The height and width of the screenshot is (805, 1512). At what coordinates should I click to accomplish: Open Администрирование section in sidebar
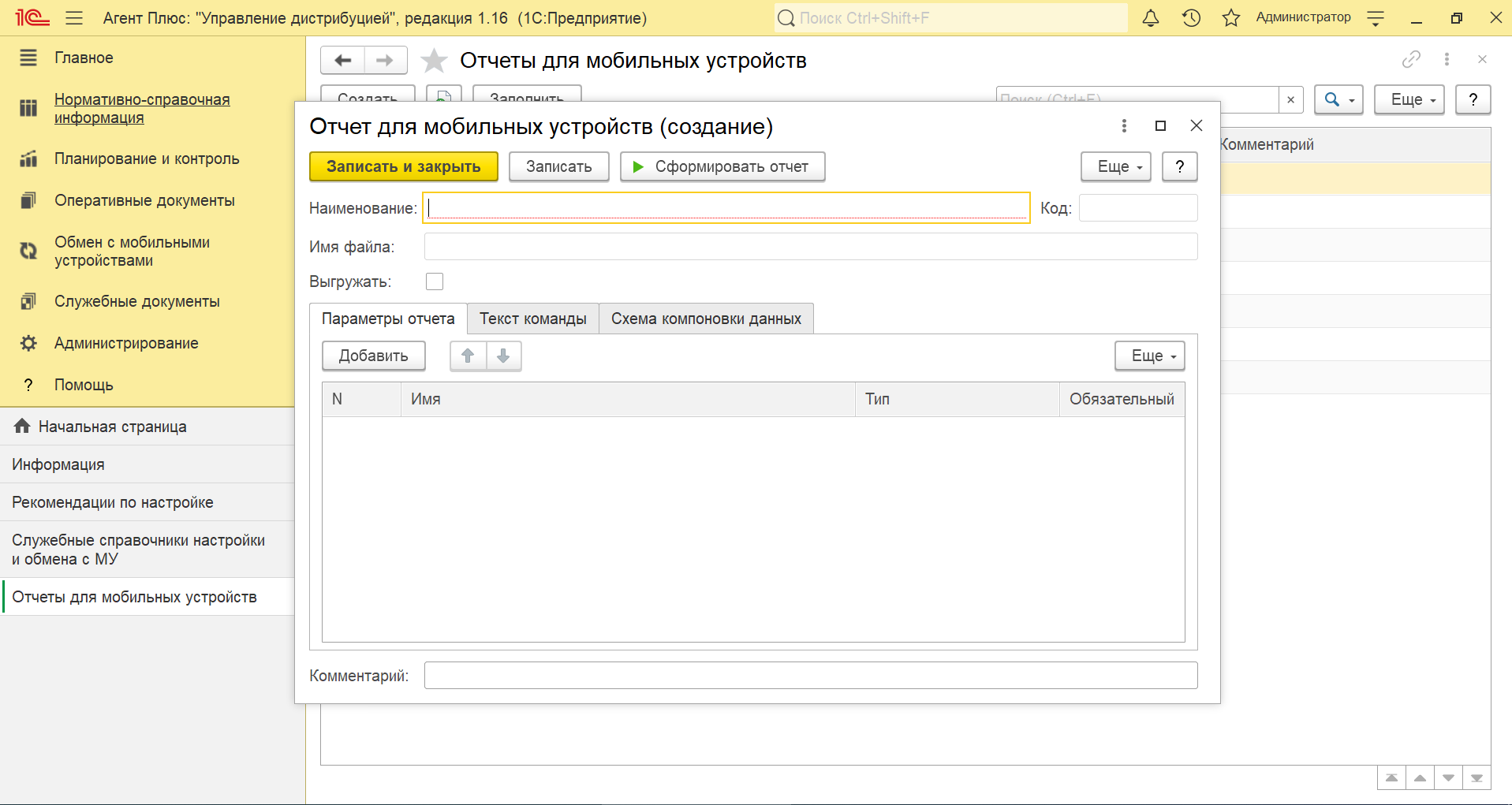[x=126, y=343]
